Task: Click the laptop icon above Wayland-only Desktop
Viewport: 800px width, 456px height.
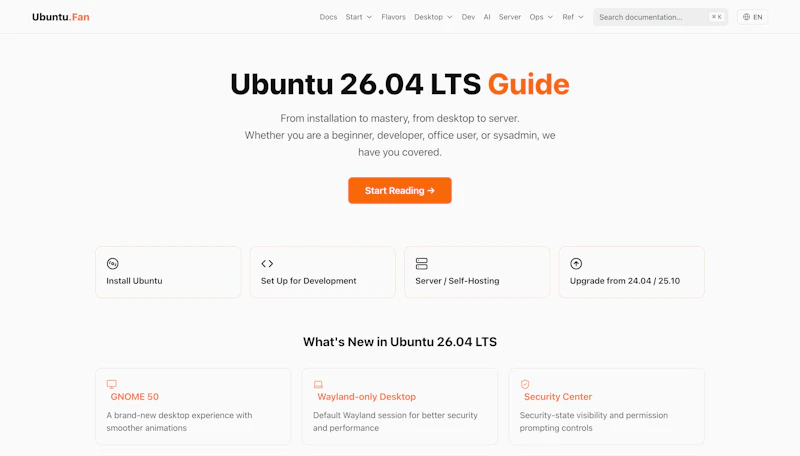Action: [318, 384]
